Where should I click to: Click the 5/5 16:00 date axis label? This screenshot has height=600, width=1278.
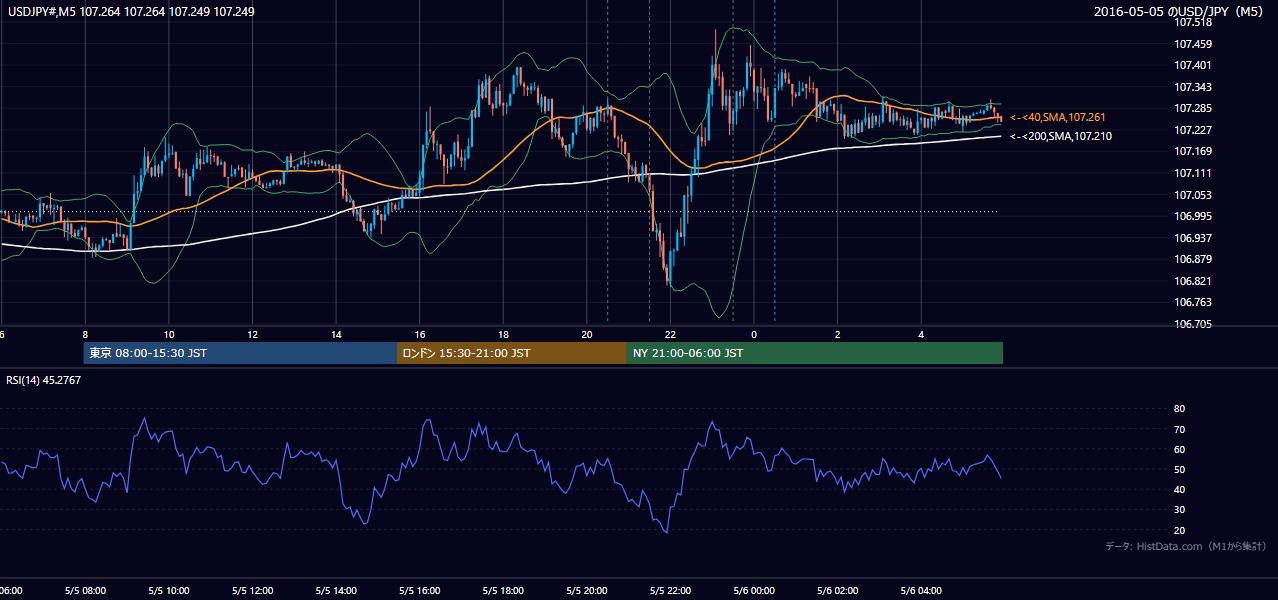(x=420, y=590)
